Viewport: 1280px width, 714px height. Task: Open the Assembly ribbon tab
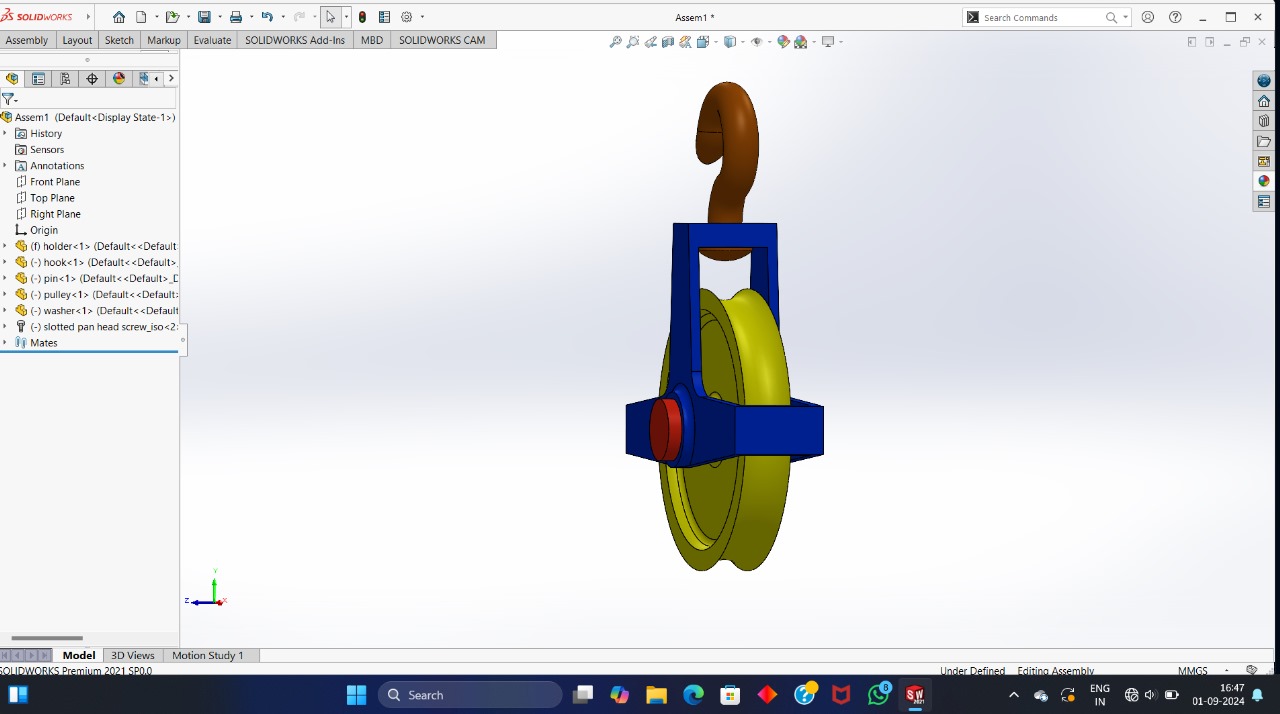27,40
